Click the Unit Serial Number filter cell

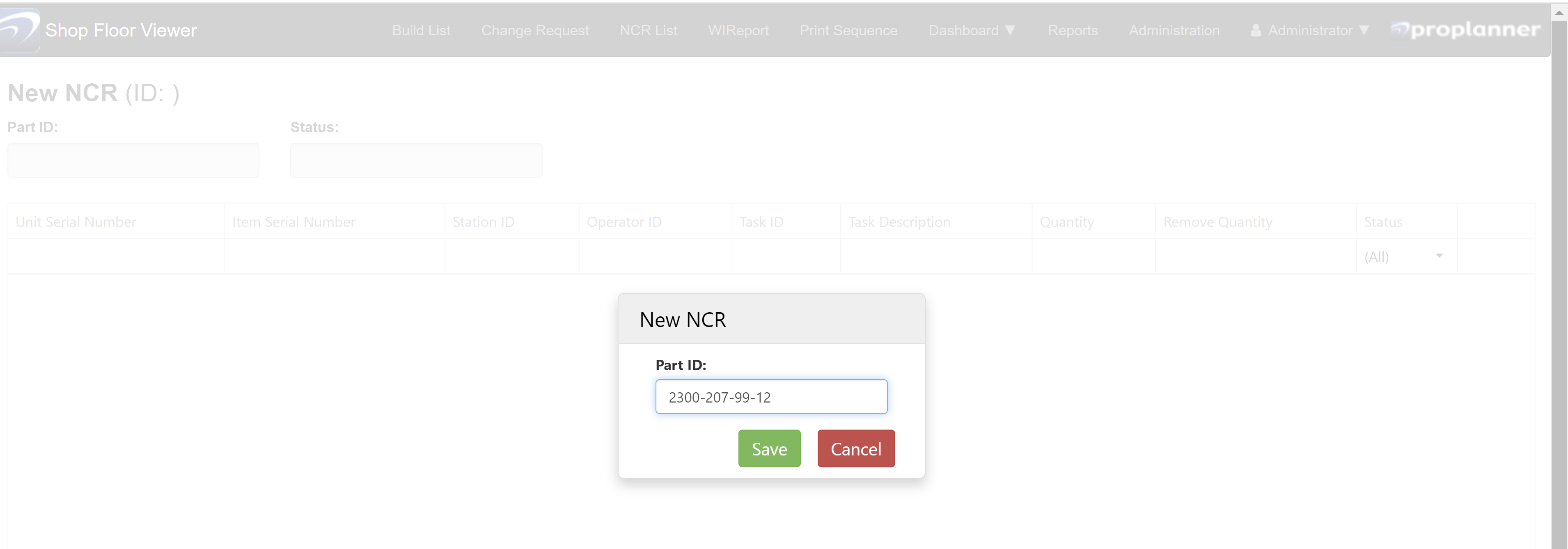(116, 256)
